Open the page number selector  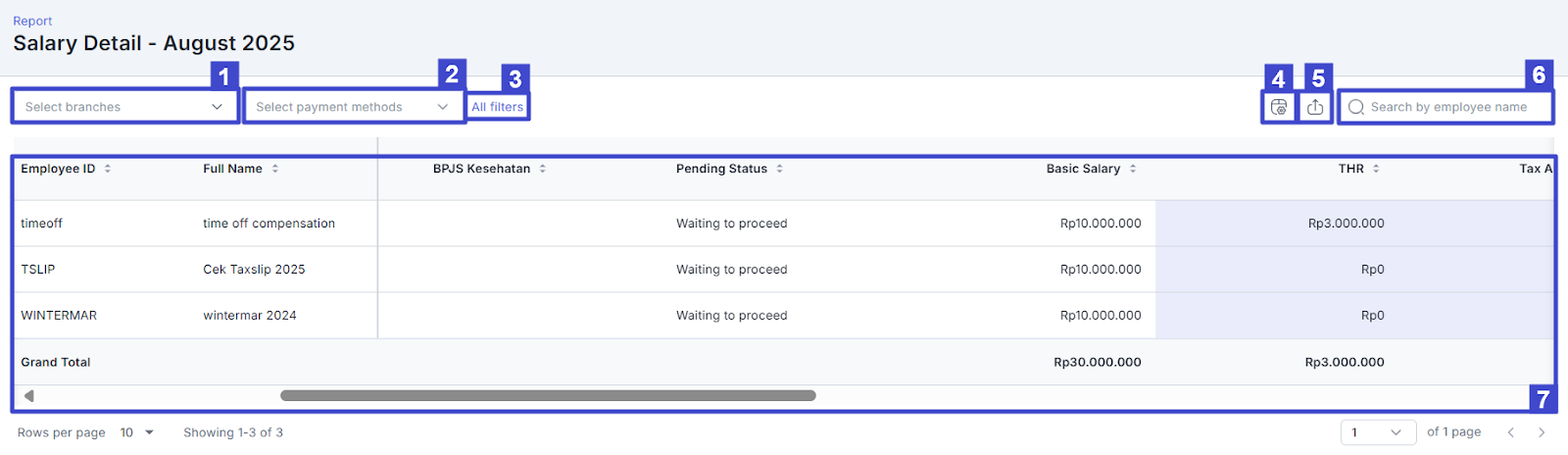(x=1377, y=432)
